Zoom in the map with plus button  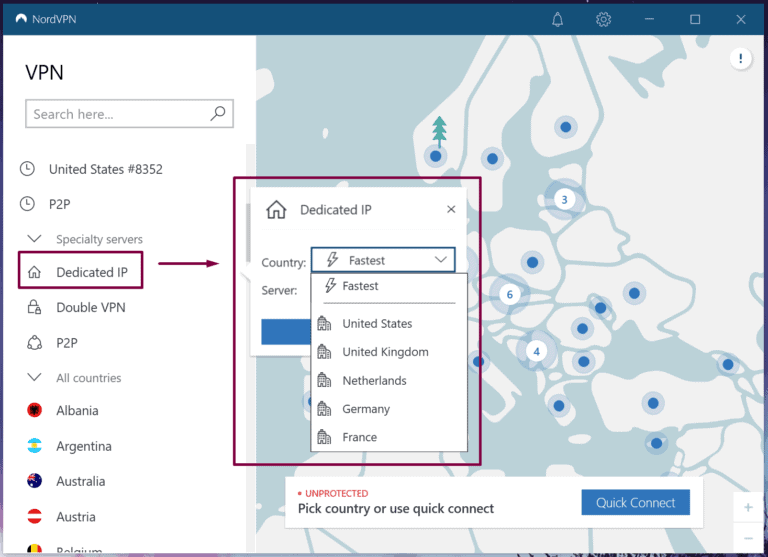click(748, 507)
